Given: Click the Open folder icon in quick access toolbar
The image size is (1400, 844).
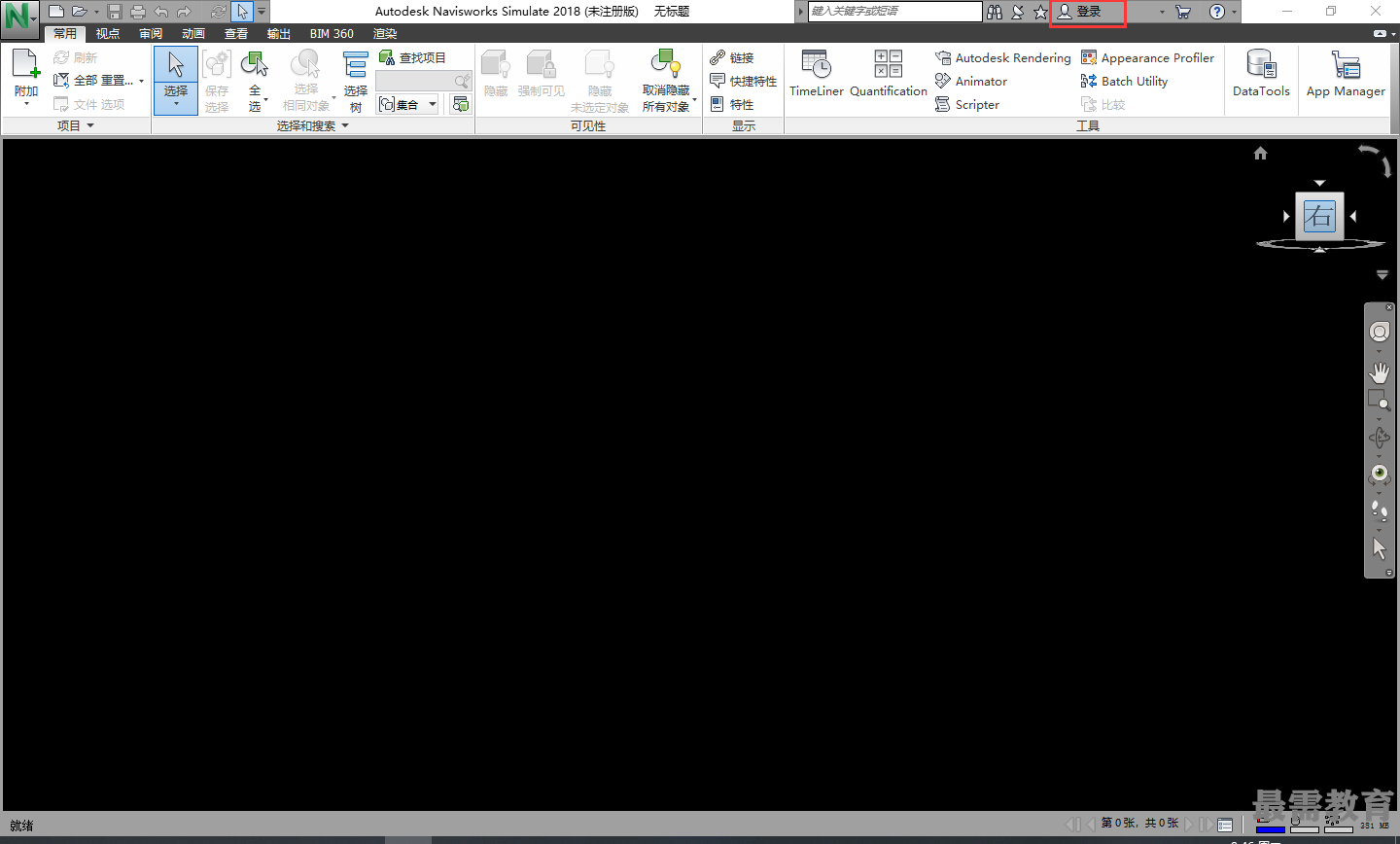Looking at the screenshot, I should (x=80, y=12).
